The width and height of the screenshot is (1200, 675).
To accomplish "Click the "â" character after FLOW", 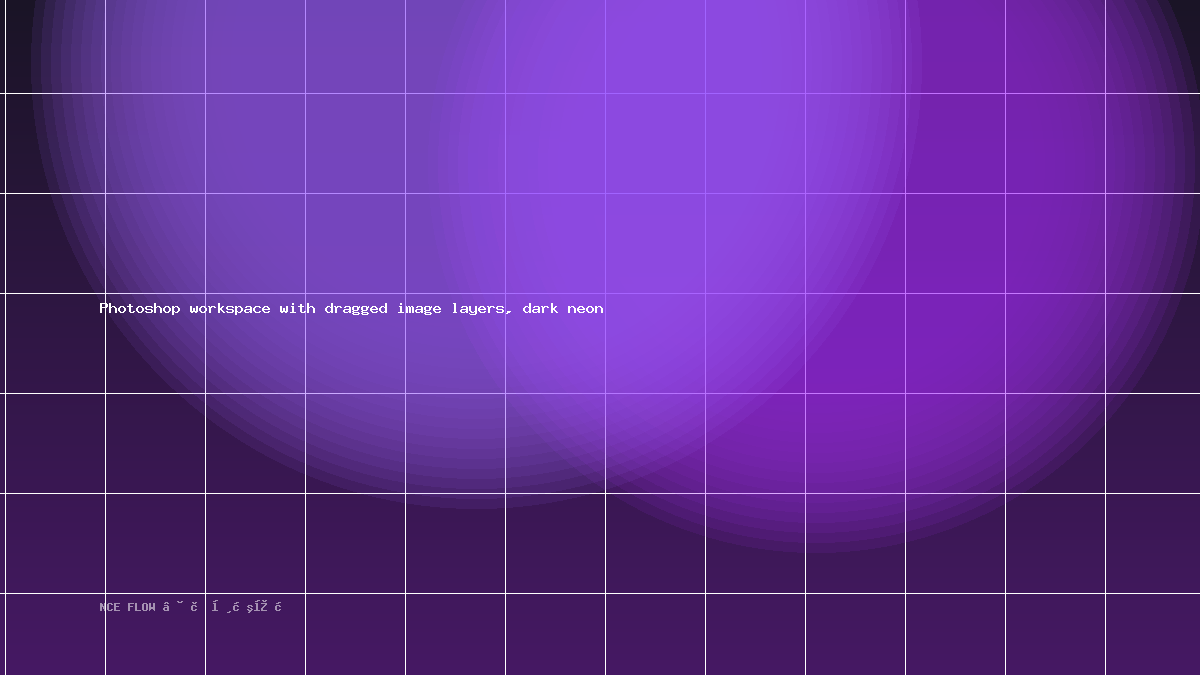I will (166, 606).
